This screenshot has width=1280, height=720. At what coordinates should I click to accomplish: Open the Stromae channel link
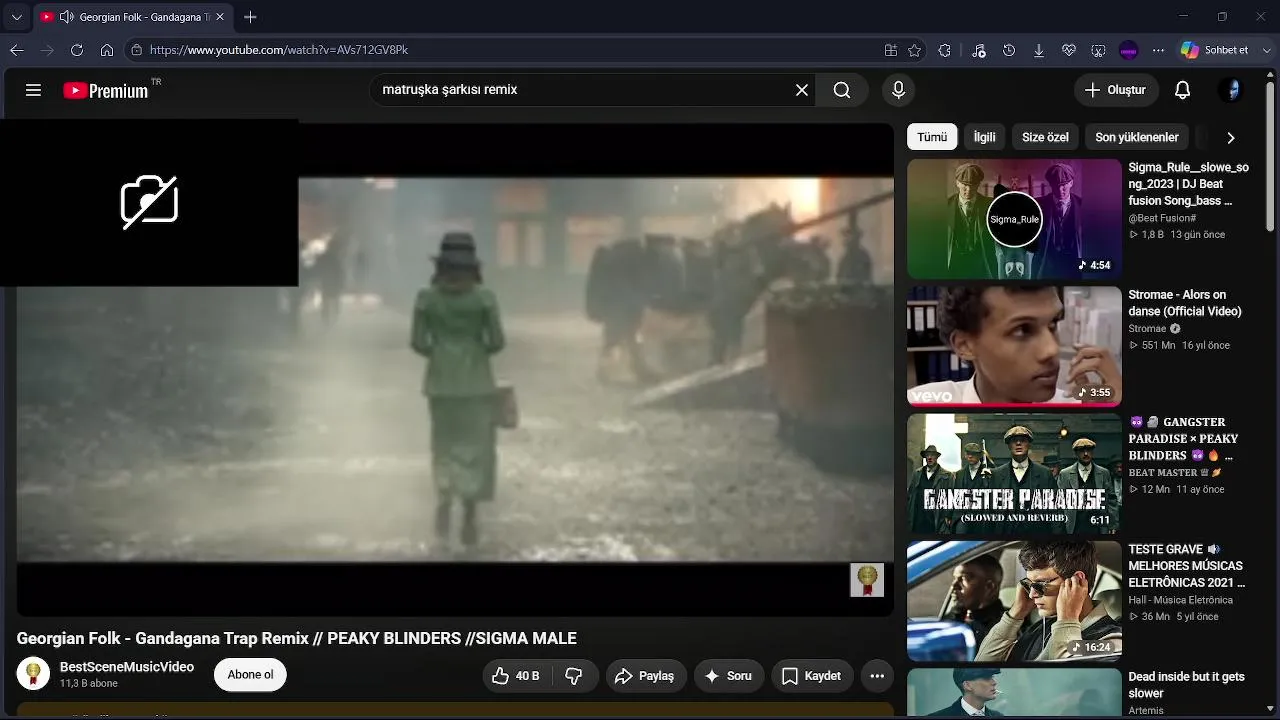[x=1147, y=329]
